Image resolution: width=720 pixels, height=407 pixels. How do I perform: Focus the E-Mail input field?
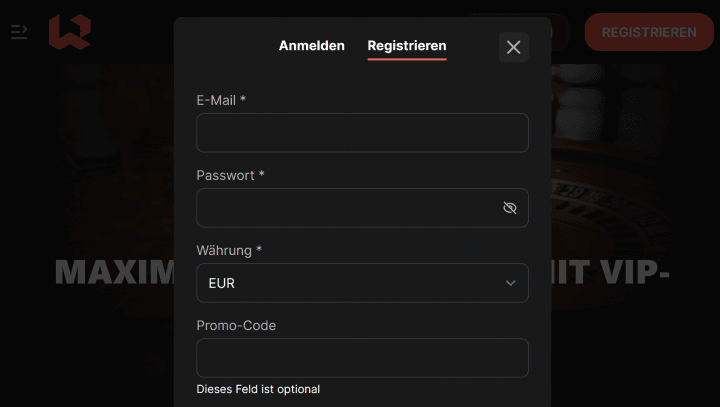pyautogui.click(x=362, y=133)
